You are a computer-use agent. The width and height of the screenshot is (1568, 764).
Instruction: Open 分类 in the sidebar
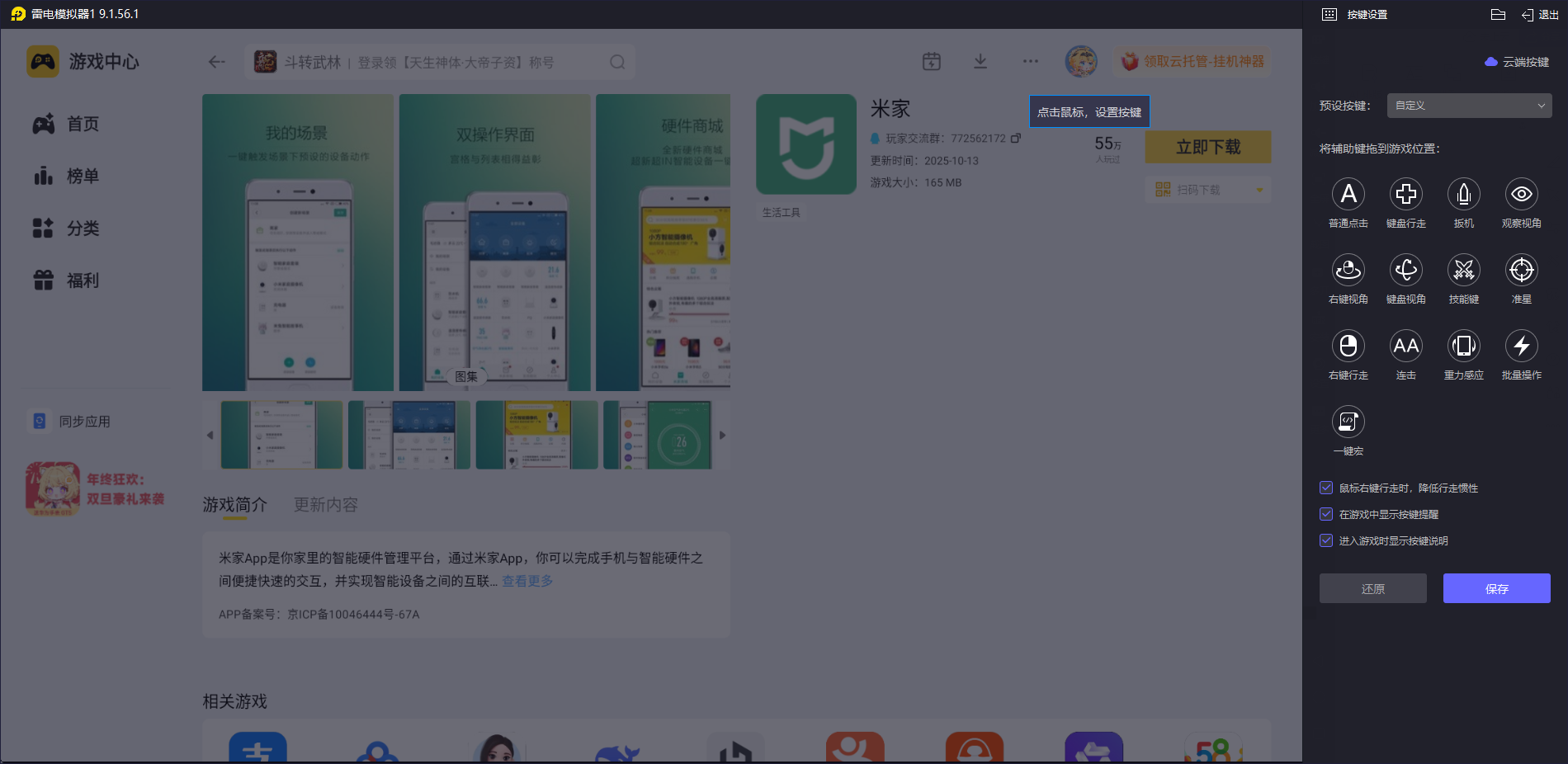tap(66, 228)
